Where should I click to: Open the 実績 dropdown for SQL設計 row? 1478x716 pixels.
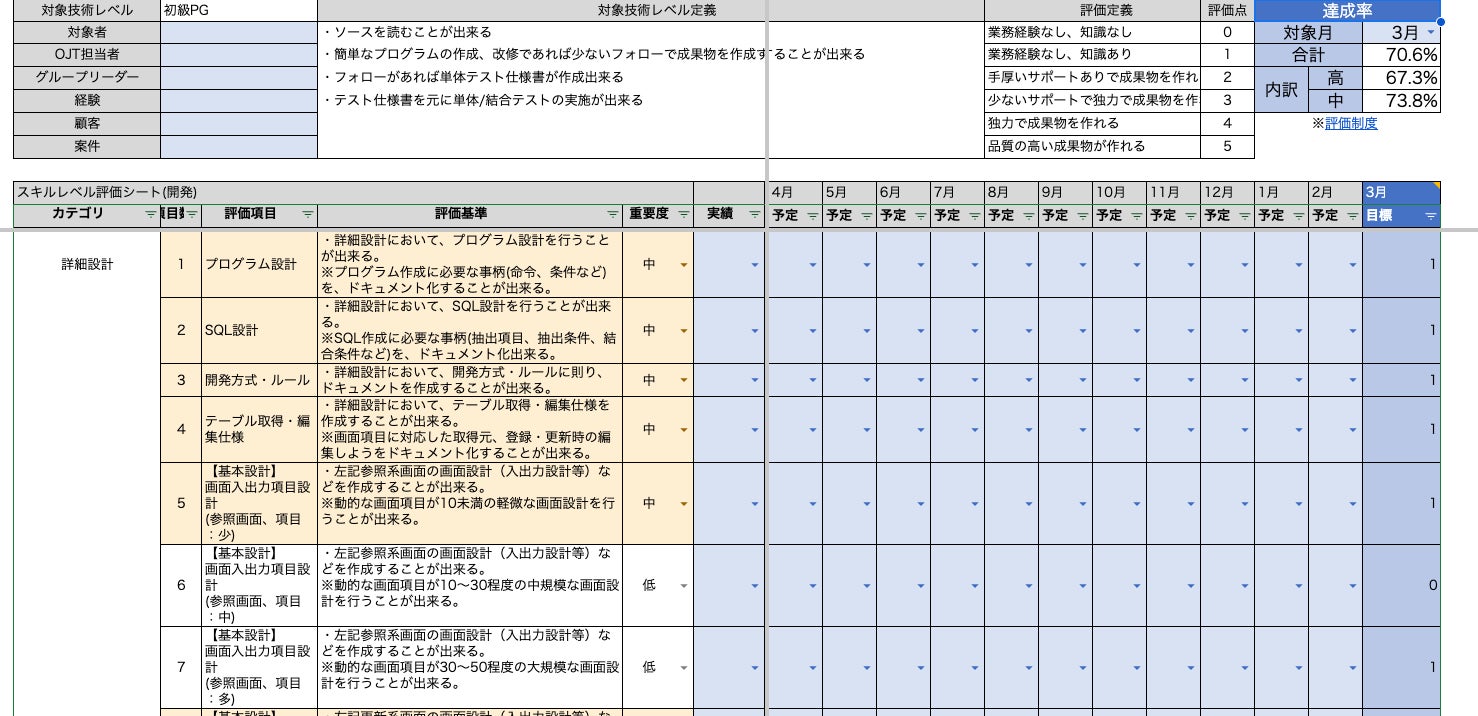click(755, 330)
